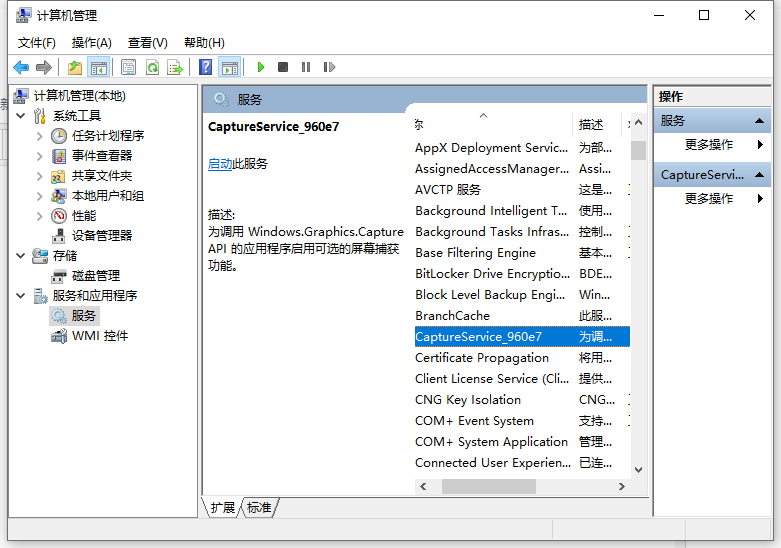Viewport: 781px width, 548px height.
Task: Select the BranchCache service row
Action: click(453, 315)
